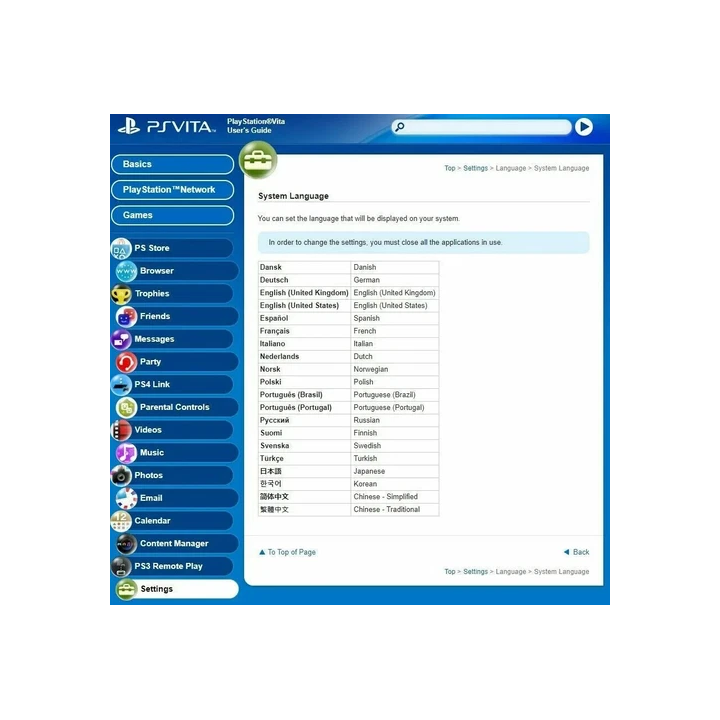Image resolution: width=720 pixels, height=720 pixels.
Task: Click the Back link text
Action: pyautogui.click(x=581, y=552)
